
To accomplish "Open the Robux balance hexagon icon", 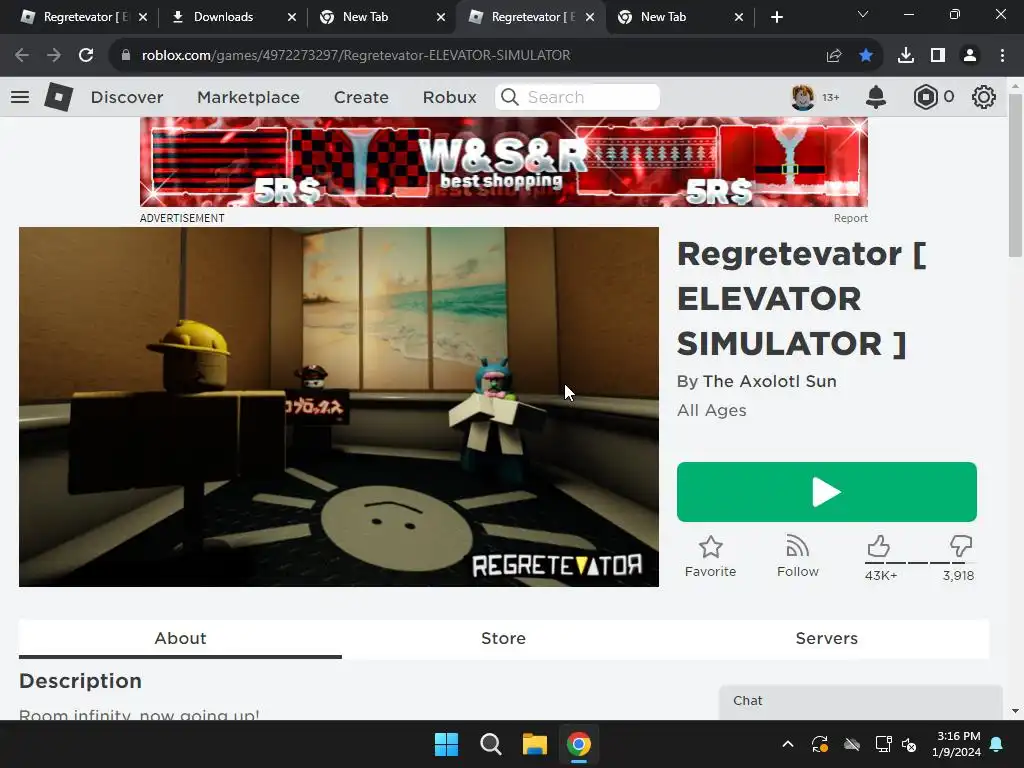I will pyautogui.click(x=925, y=97).
